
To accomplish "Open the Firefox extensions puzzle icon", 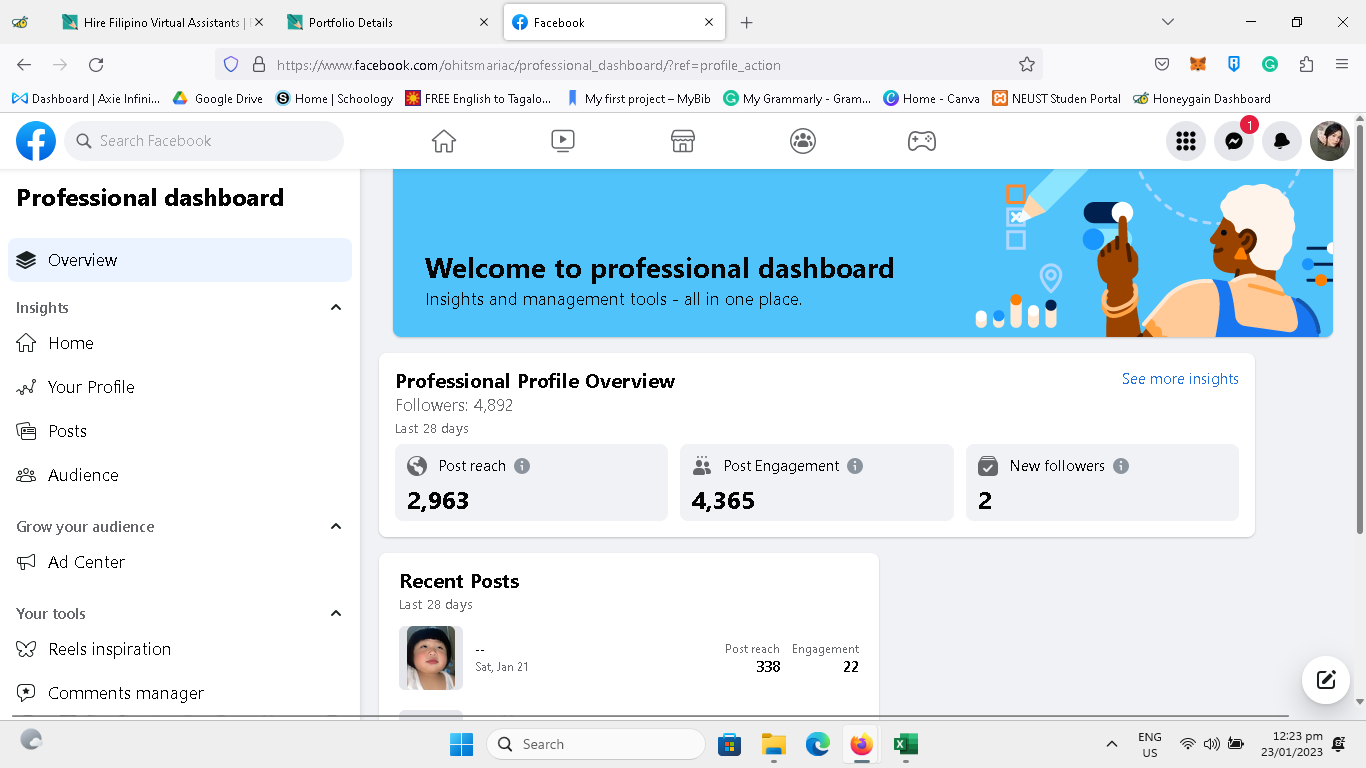I will [1306, 65].
